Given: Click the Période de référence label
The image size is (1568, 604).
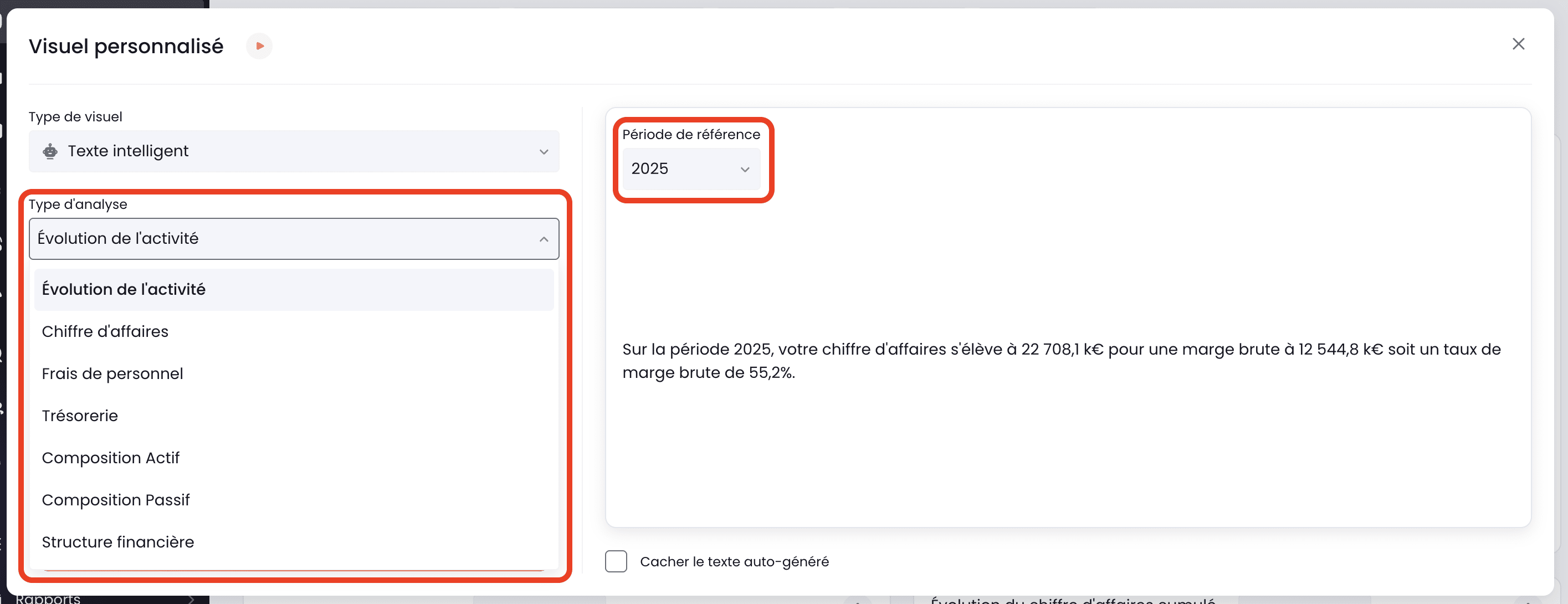Looking at the screenshot, I should point(691,134).
